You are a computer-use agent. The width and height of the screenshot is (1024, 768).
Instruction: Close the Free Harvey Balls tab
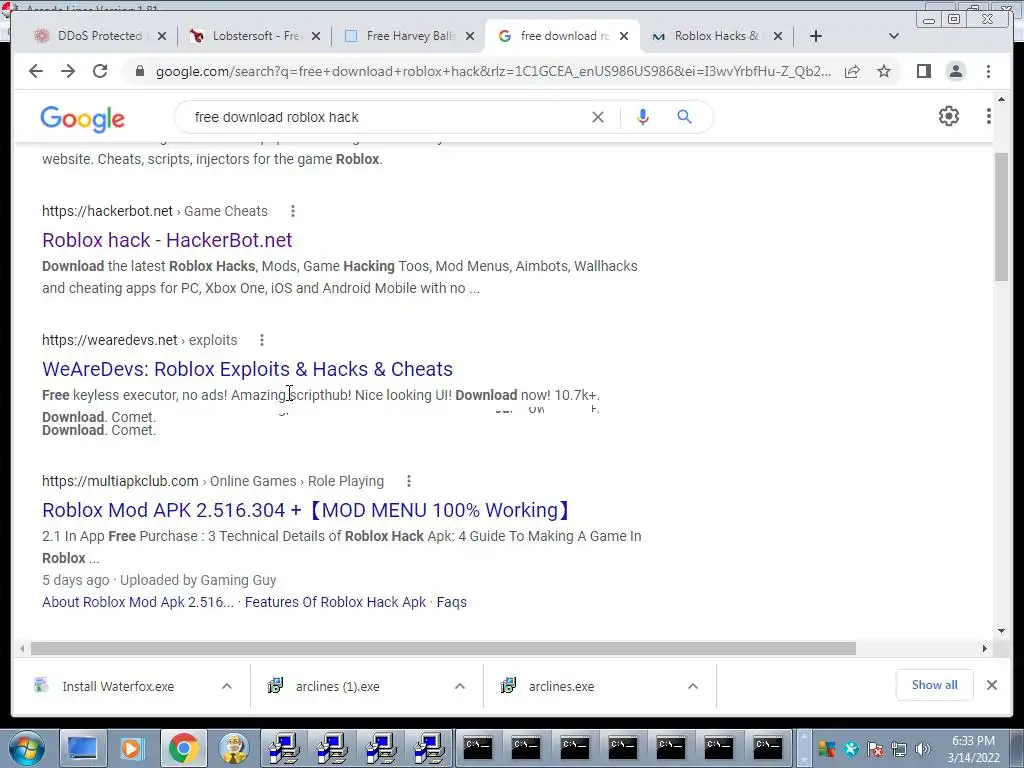tap(470, 36)
